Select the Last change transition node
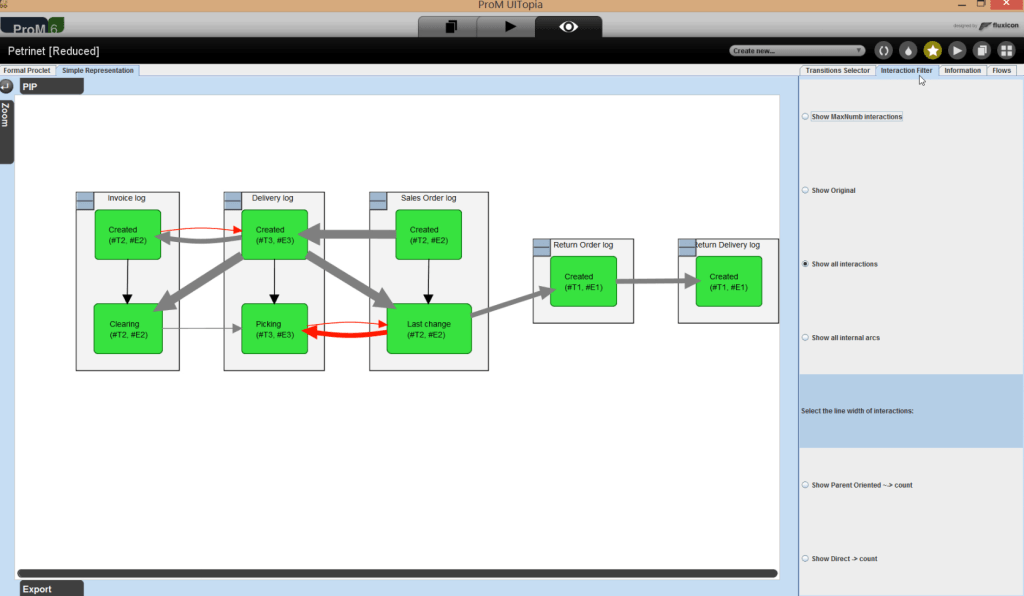 [428, 329]
